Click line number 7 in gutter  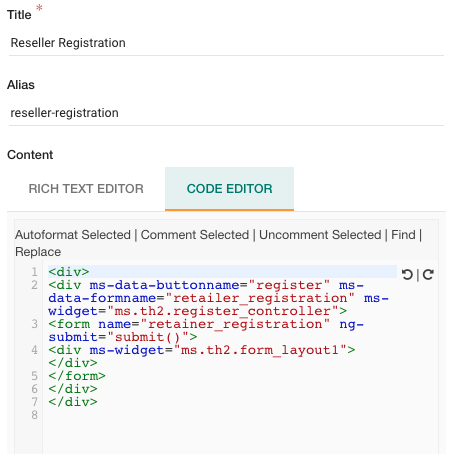coord(34,402)
